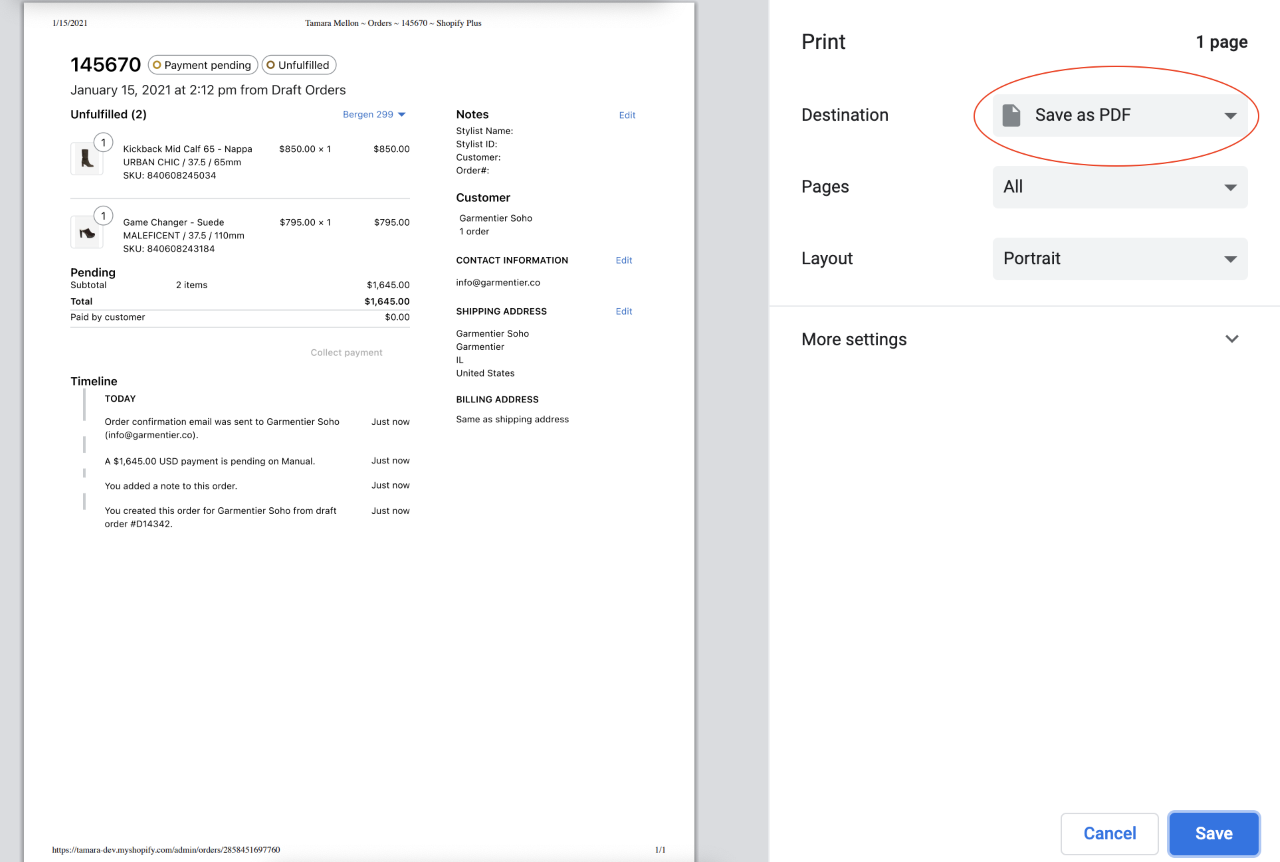The width and height of the screenshot is (1280, 862).
Task: Click the Unfulfilled status badge
Action: click(x=299, y=65)
